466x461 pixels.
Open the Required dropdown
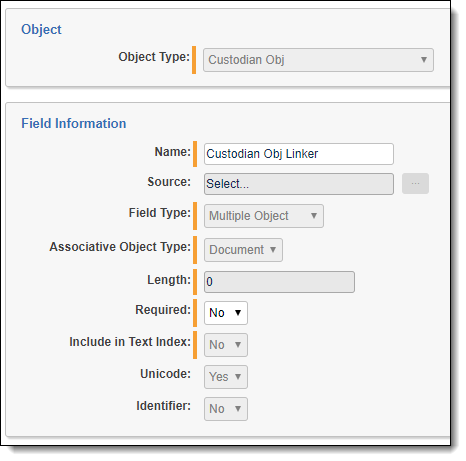click(x=226, y=313)
